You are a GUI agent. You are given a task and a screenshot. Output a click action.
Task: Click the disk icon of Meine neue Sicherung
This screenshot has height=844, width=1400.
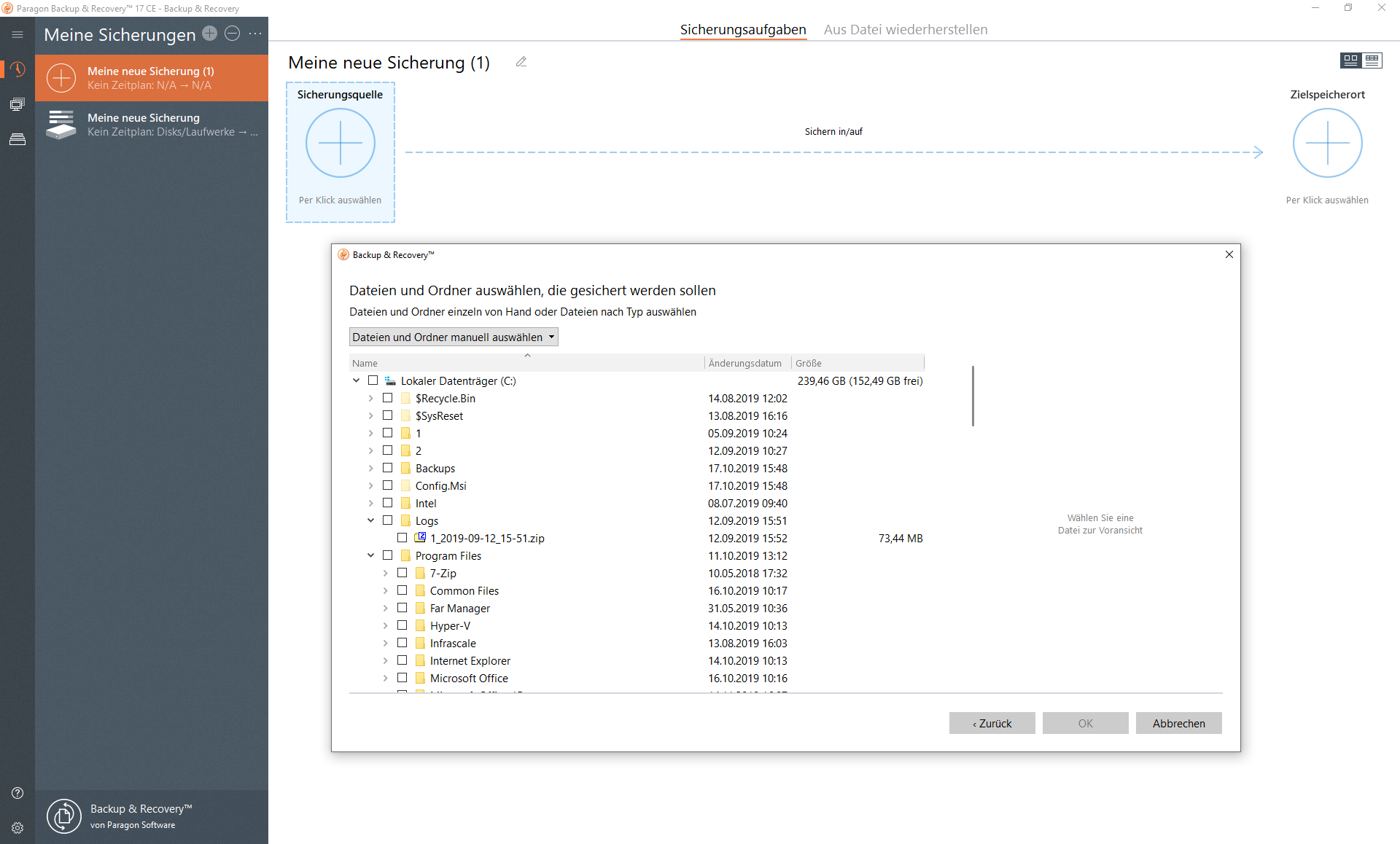pyautogui.click(x=61, y=125)
